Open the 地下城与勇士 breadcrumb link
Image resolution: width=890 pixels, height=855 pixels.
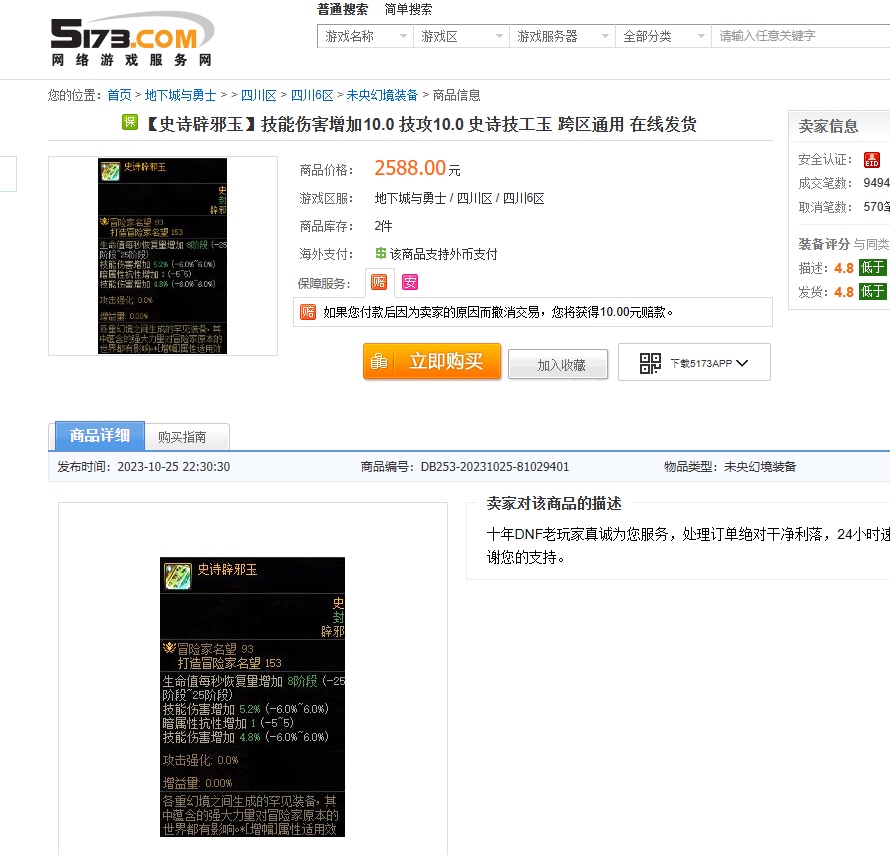pyautogui.click(x=180, y=95)
